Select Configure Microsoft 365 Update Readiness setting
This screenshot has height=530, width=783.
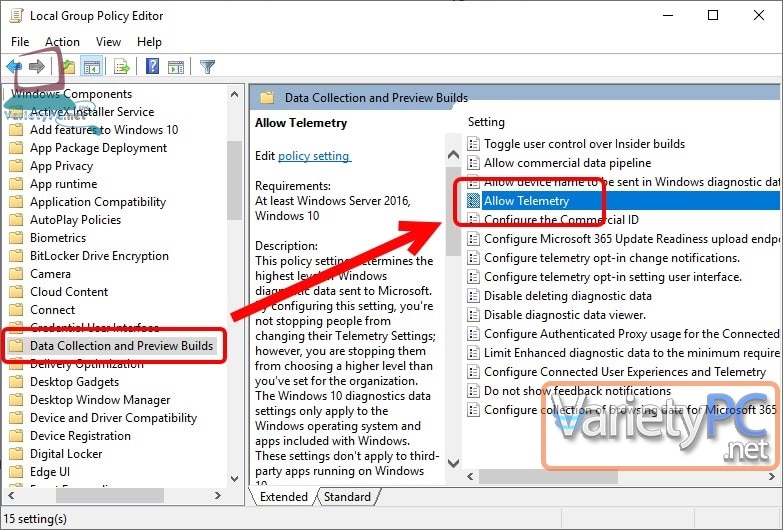click(x=631, y=239)
